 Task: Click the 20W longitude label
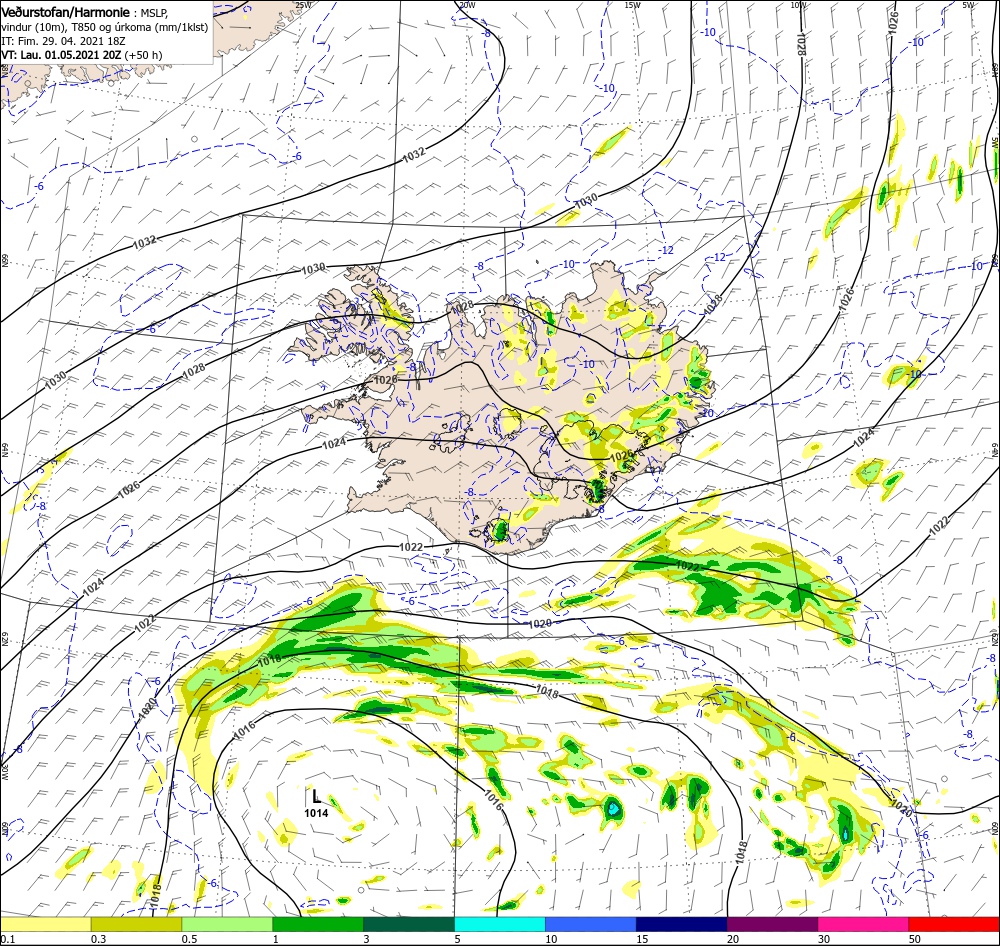[x=467, y=4]
